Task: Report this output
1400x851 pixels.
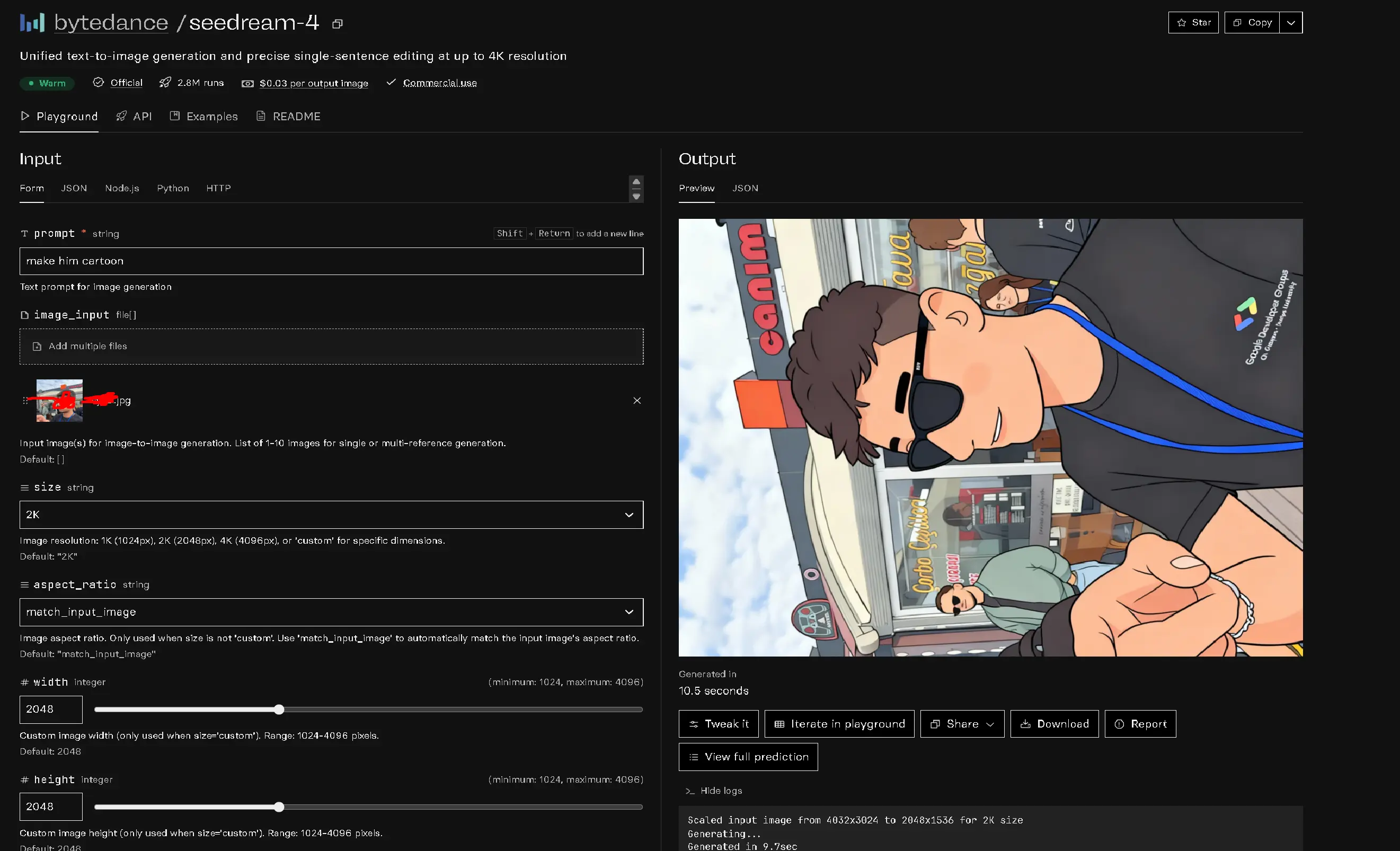Action: tap(1140, 724)
